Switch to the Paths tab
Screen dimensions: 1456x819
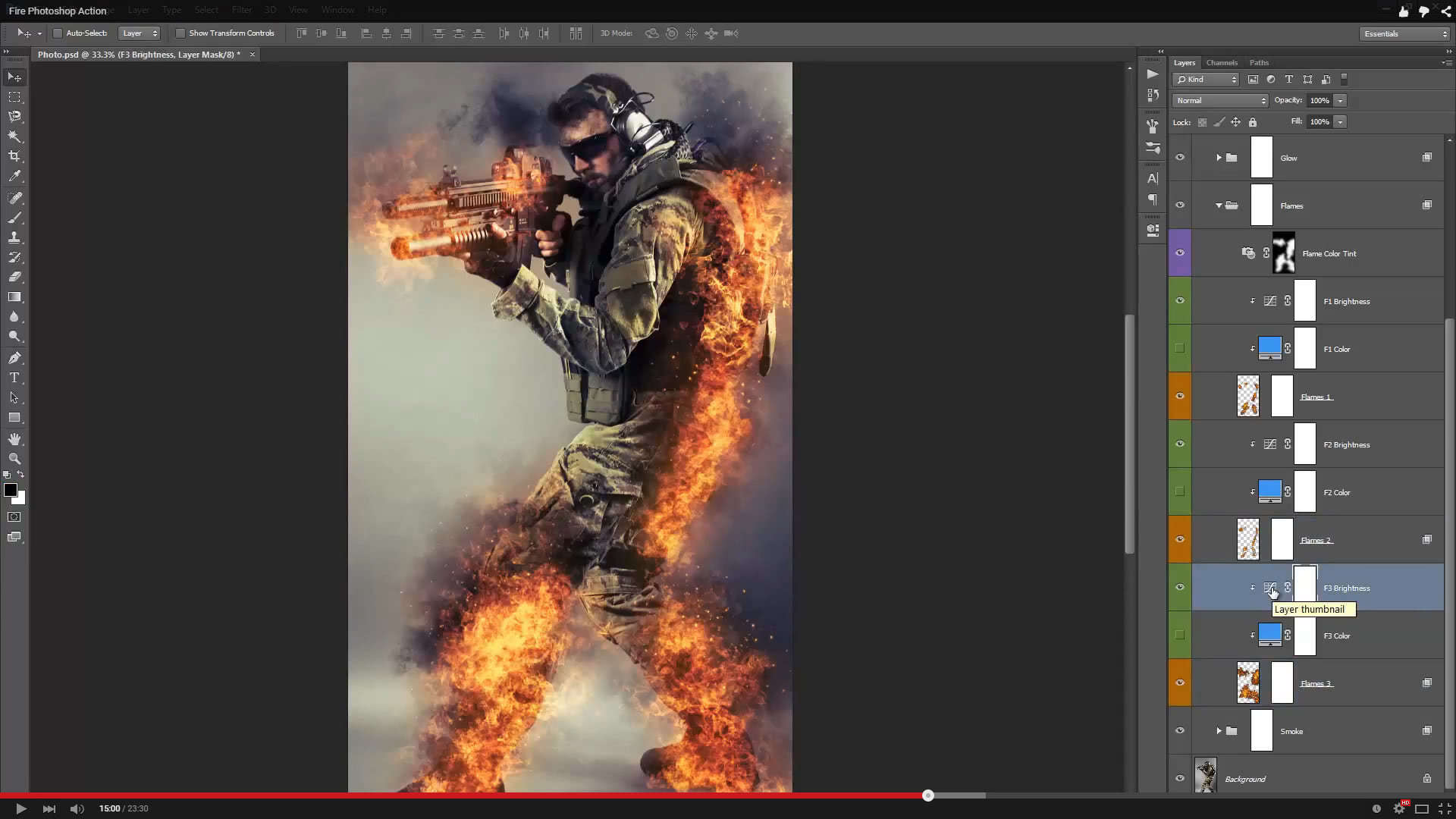click(1258, 62)
